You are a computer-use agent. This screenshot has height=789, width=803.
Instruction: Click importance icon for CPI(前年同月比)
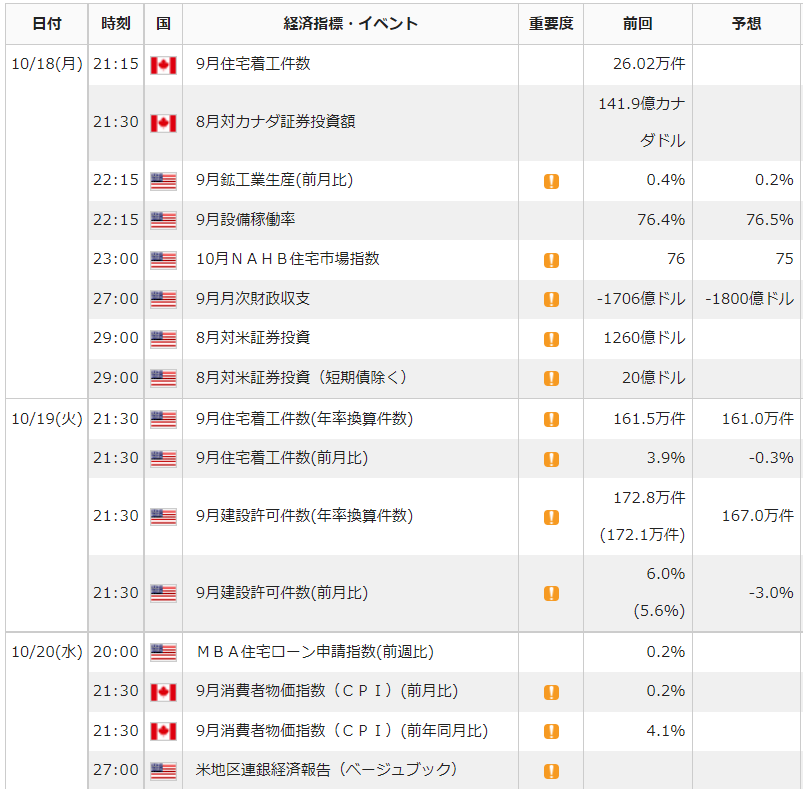coord(551,731)
